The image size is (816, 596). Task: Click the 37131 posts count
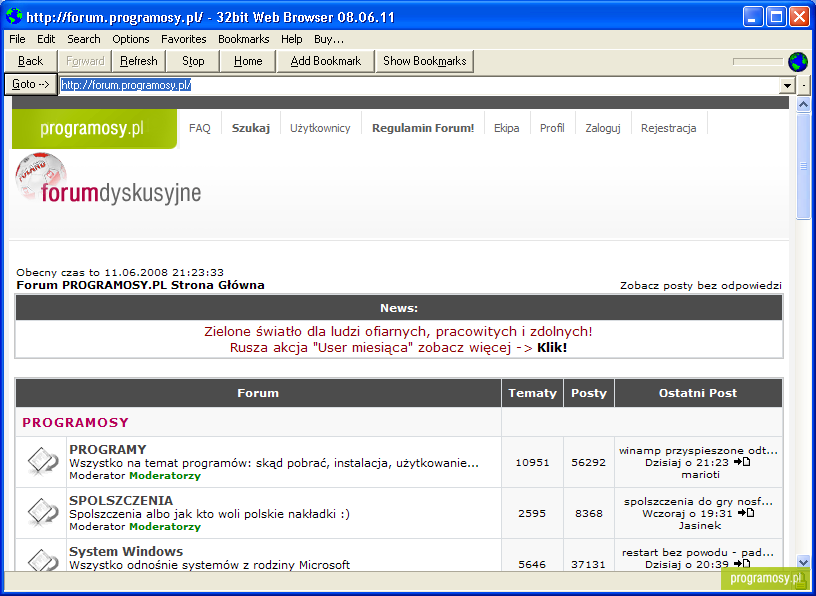pyautogui.click(x=589, y=564)
